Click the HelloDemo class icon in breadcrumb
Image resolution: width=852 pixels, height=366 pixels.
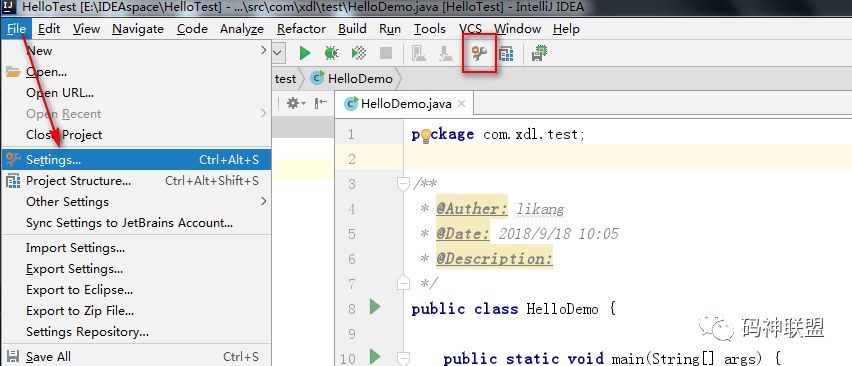[317, 78]
